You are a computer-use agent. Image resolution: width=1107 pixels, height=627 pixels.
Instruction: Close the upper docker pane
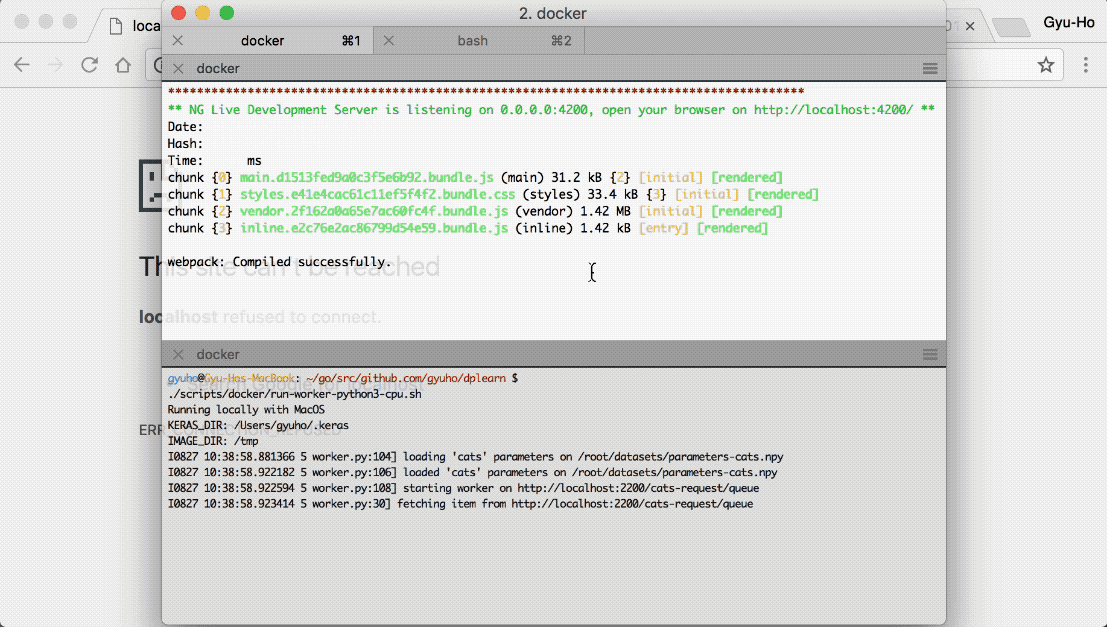[x=178, y=68]
